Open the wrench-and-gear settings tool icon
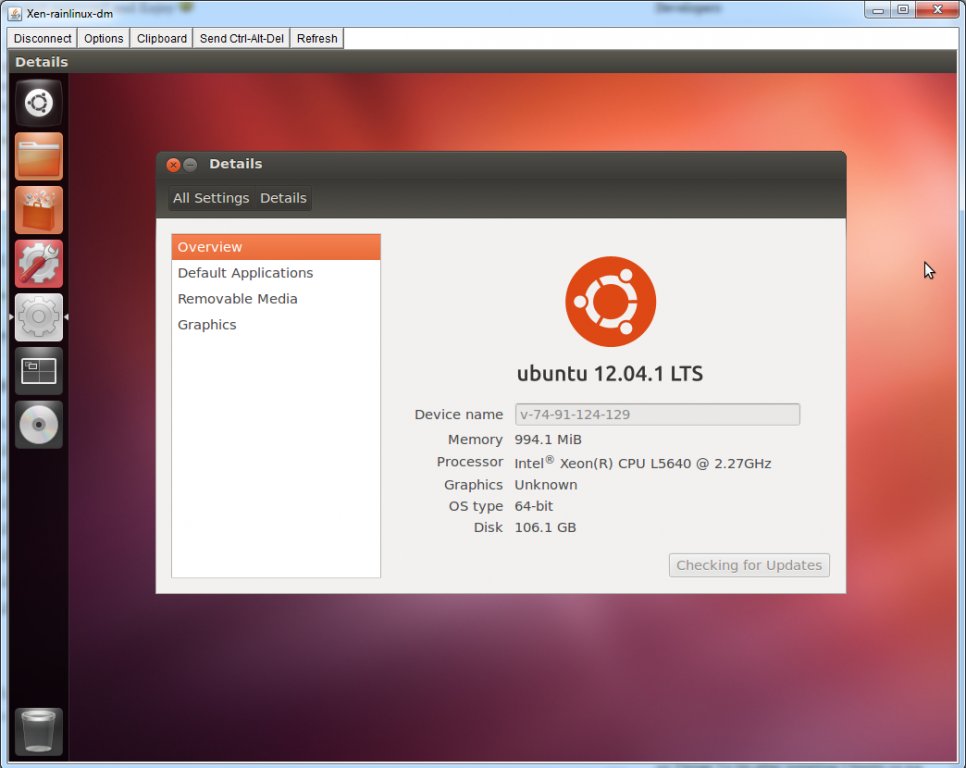966x768 pixels. [x=39, y=264]
